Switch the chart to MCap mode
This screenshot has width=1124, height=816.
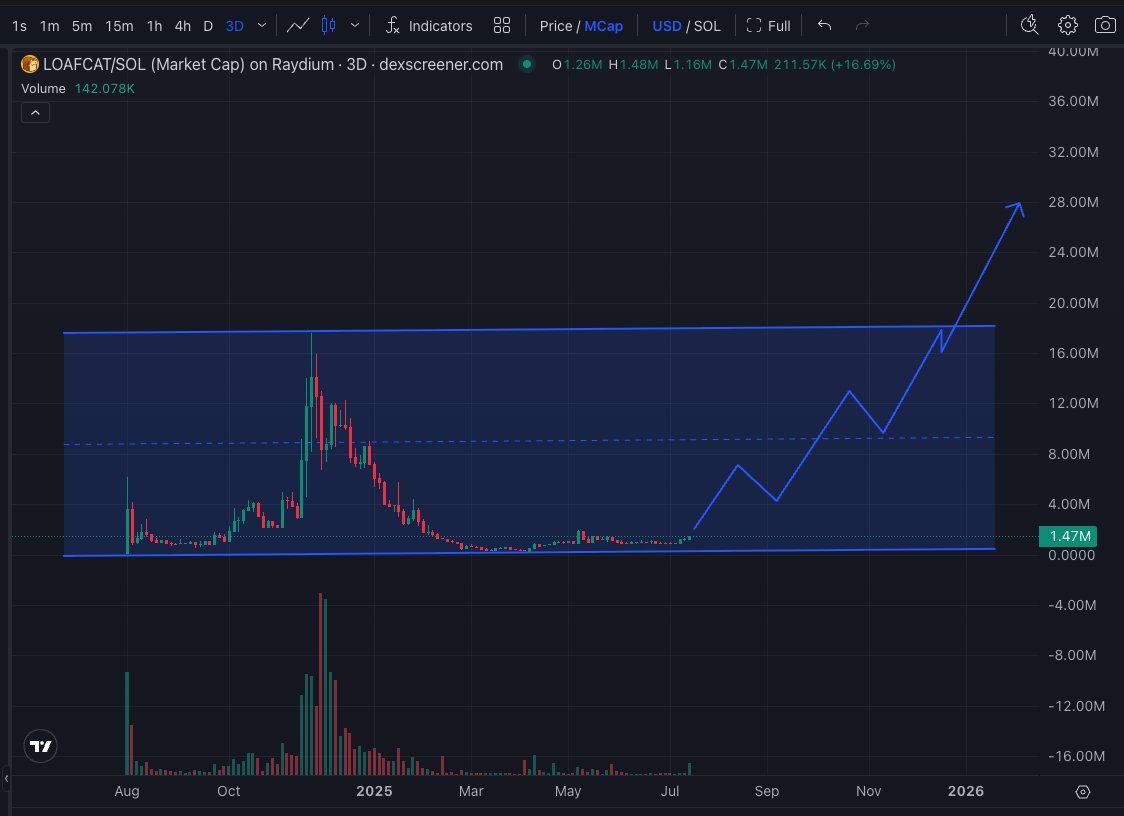(604, 25)
